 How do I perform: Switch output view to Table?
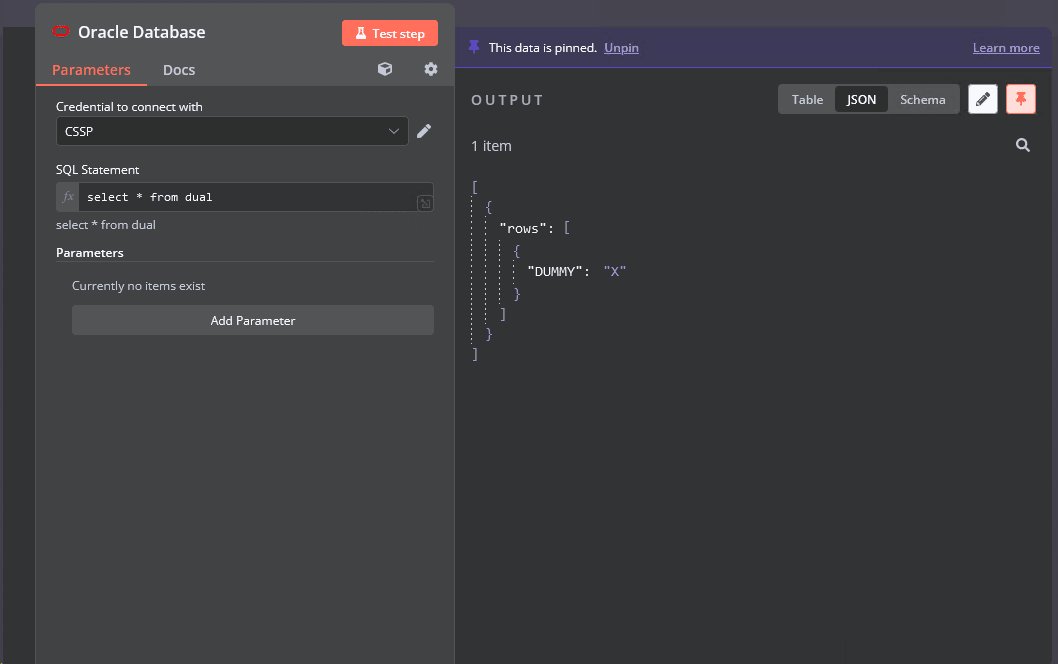(x=807, y=99)
